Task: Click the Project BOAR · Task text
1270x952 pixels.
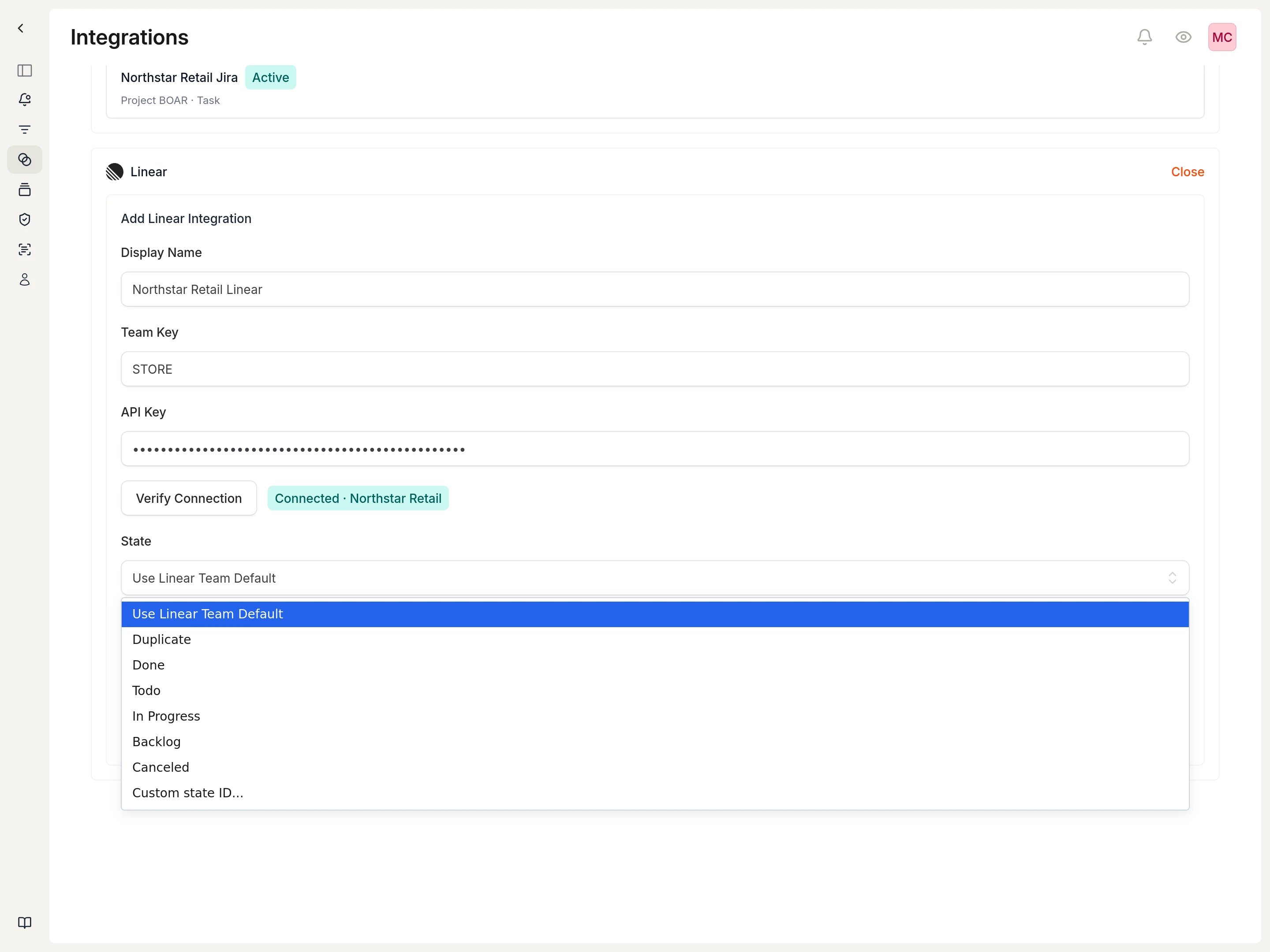Action: click(x=170, y=100)
